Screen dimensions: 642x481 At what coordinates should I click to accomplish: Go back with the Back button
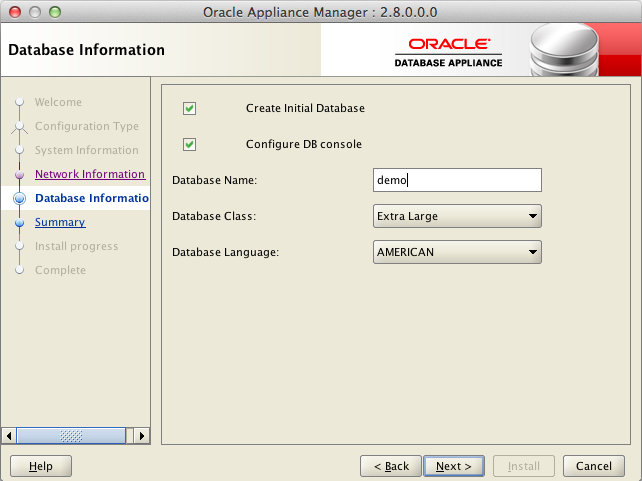pos(391,466)
